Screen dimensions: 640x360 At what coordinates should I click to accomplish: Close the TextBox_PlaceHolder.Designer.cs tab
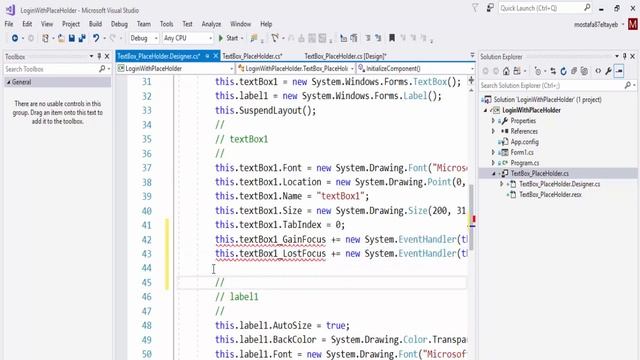[x=216, y=56]
